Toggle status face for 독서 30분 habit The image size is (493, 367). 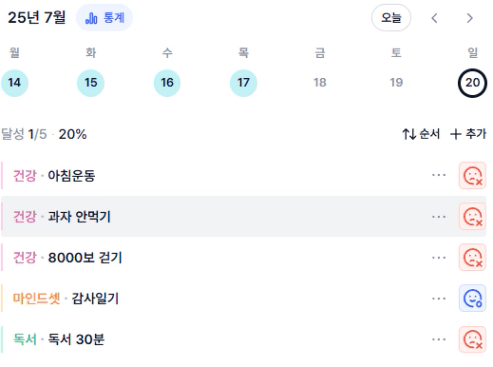coord(472,339)
